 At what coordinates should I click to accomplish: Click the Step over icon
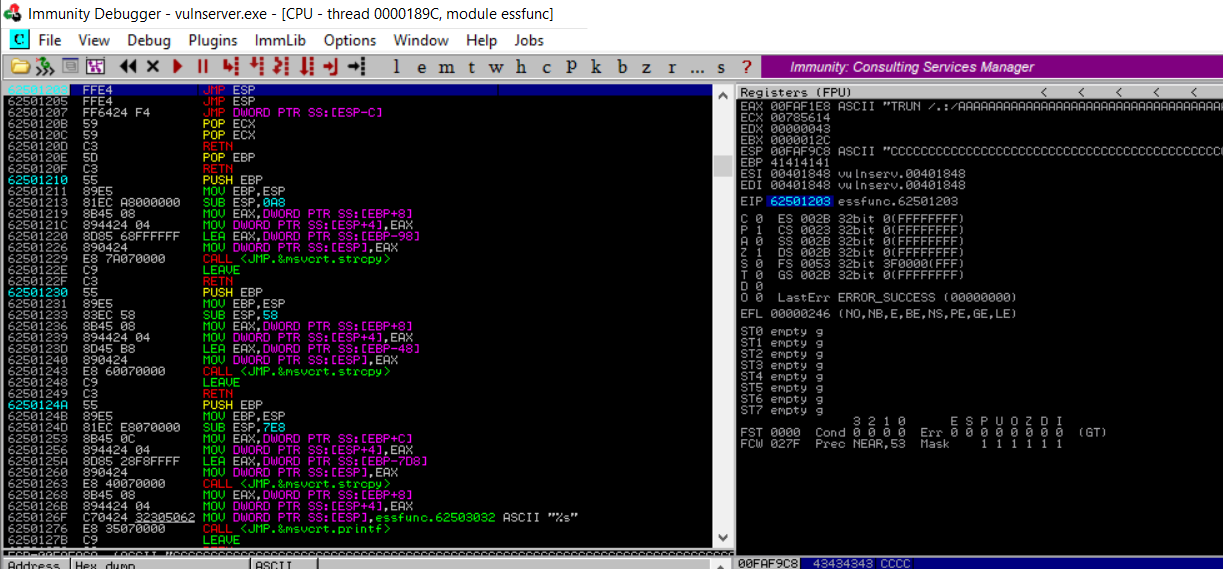coord(256,67)
